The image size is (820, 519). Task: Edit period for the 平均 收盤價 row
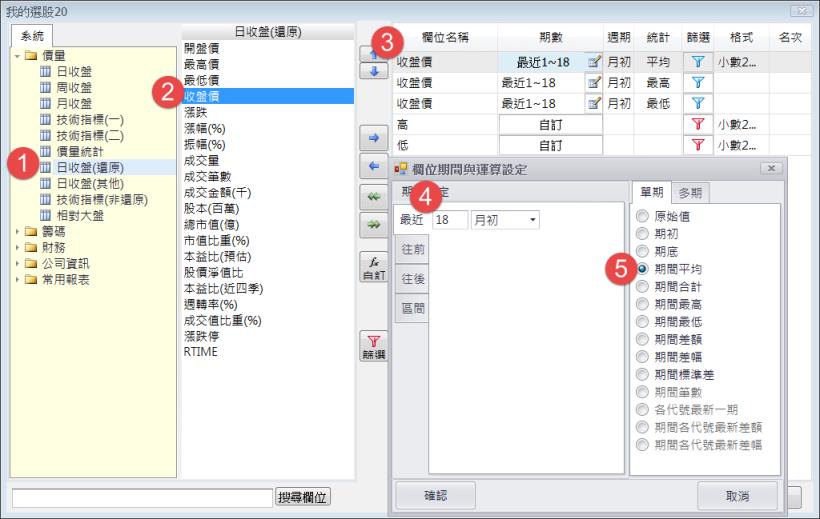(x=594, y=62)
